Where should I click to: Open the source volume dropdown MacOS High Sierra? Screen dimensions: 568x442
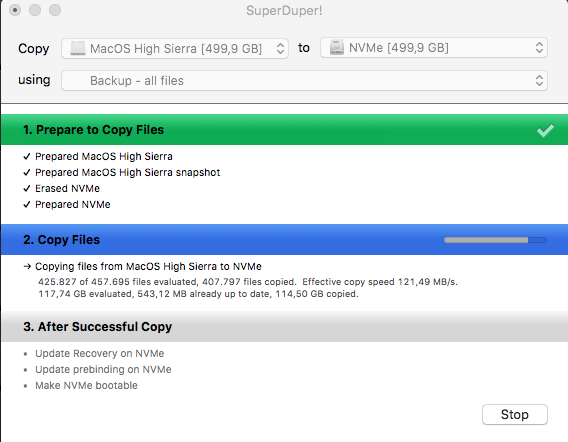(175, 49)
